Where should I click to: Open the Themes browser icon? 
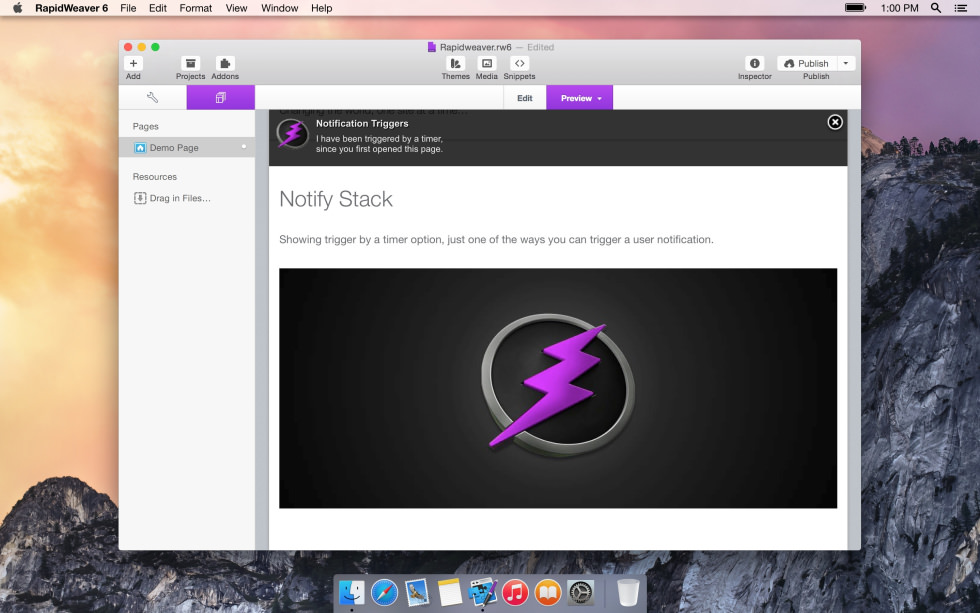(456, 63)
